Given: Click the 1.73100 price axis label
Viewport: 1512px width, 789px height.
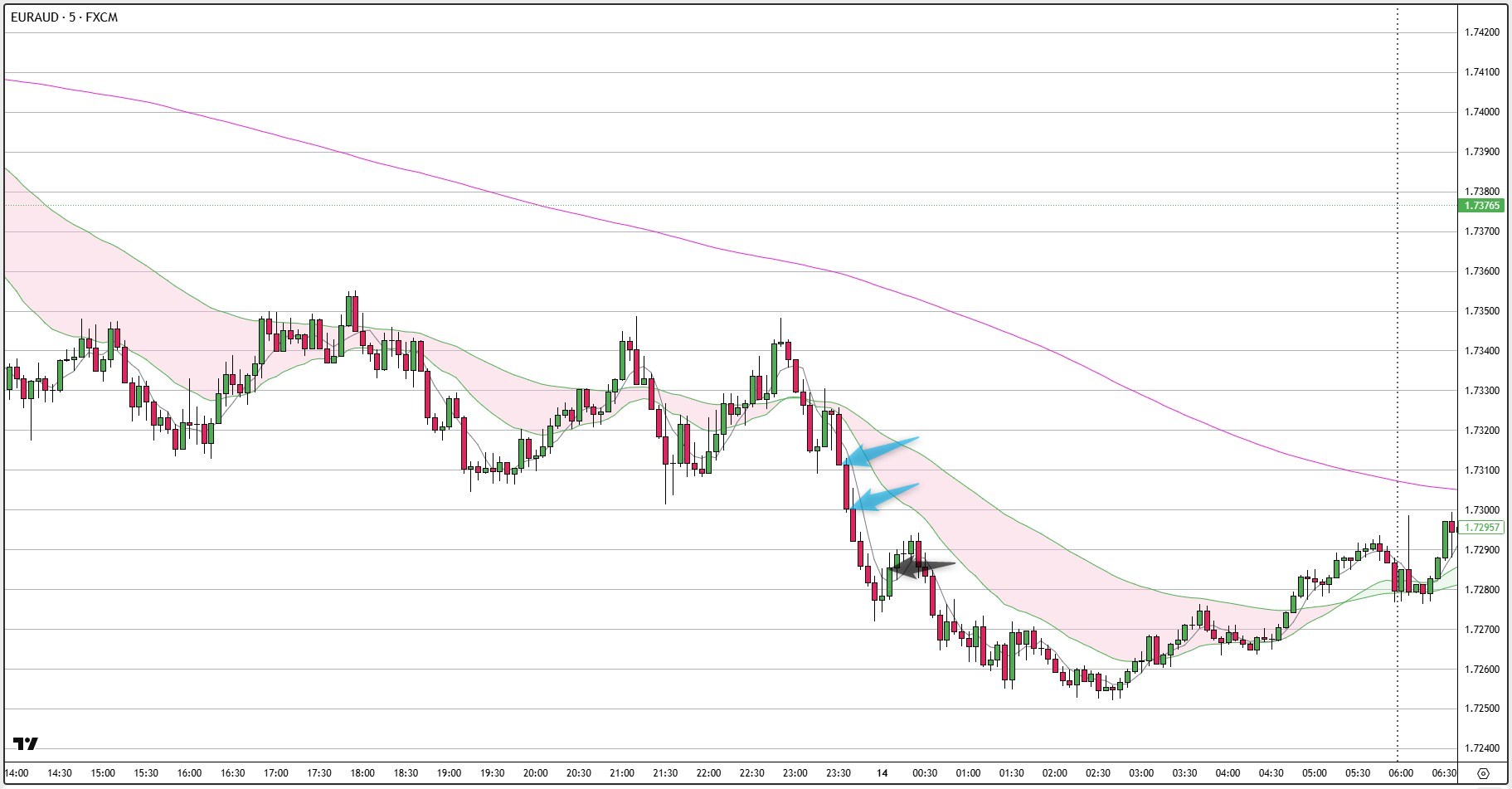Looking at the screenshot, I should coord(1481,470).
